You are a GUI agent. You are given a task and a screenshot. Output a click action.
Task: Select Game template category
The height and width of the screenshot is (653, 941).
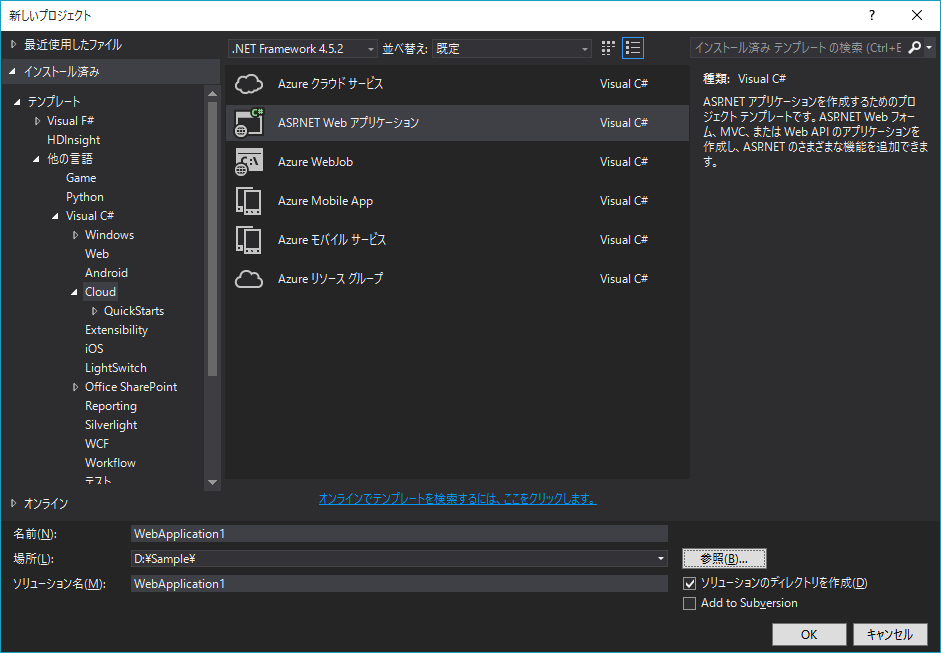coord(81,178)
